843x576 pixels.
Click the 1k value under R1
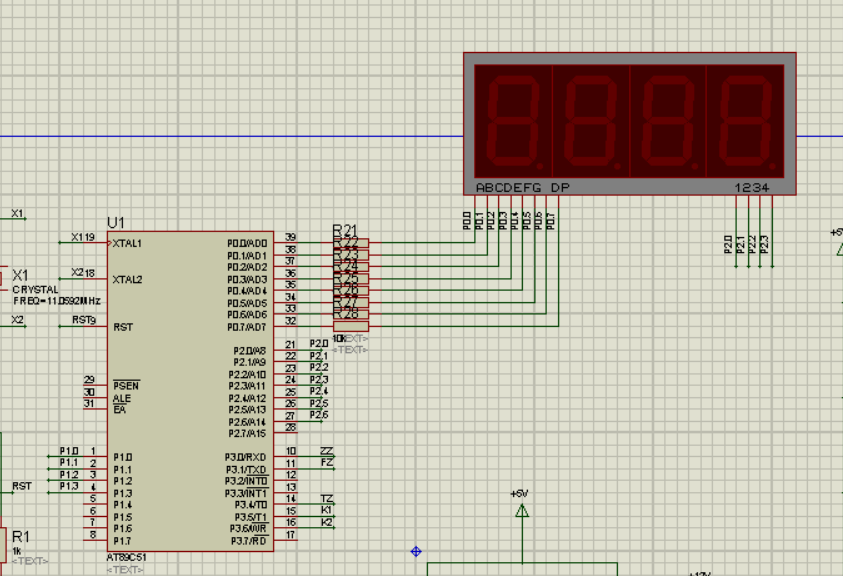pos(17,551)
